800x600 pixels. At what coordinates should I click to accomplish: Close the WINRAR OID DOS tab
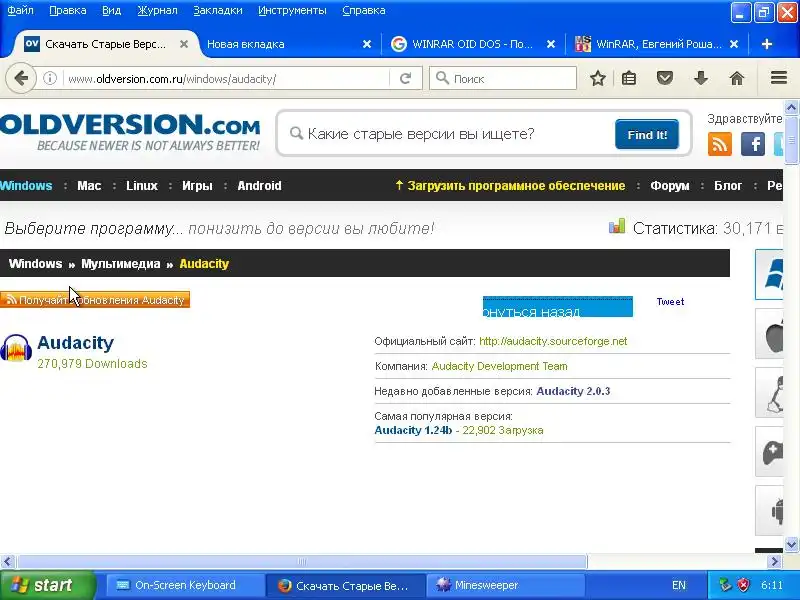click(551, 44)
